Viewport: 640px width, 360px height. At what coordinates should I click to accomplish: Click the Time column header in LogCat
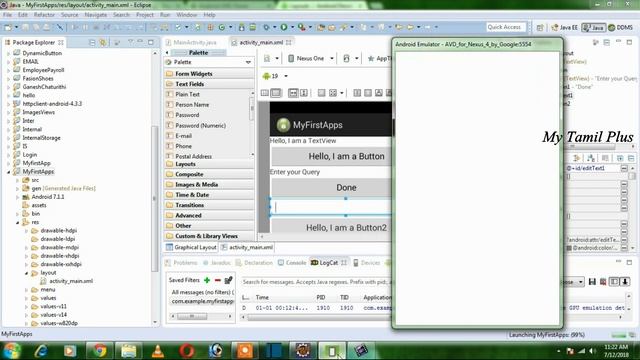262,298
